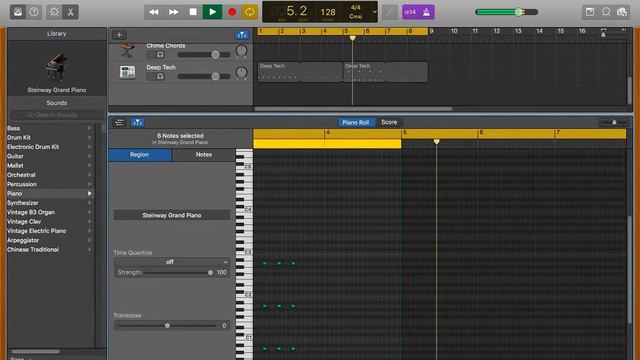The height and width of the screenshot is (360, 640).
Task: Toggle headphones solo on Deep Tech track
Action: [x=160, y=76]
